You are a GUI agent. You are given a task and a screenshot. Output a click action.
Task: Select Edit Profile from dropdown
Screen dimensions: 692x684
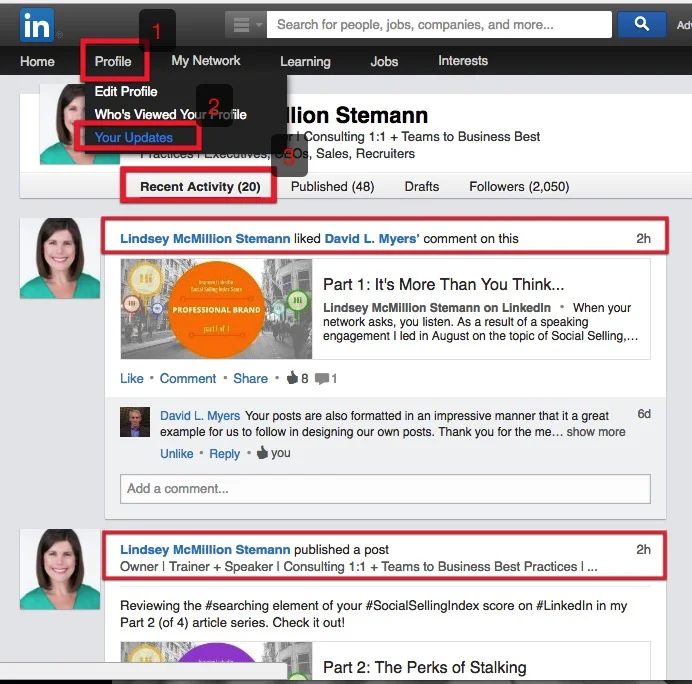click(126, 91)
